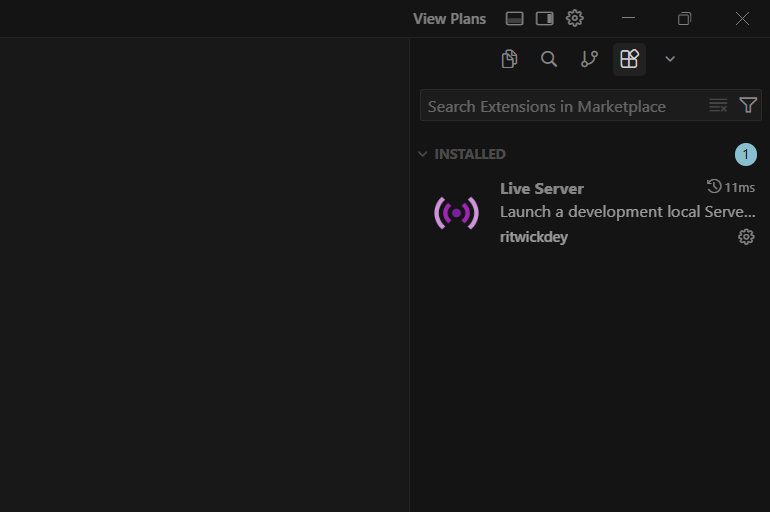The width and height of the screenshot is (770, 512).
Task: Click the Live Server description text
Action: pos(628,212)
